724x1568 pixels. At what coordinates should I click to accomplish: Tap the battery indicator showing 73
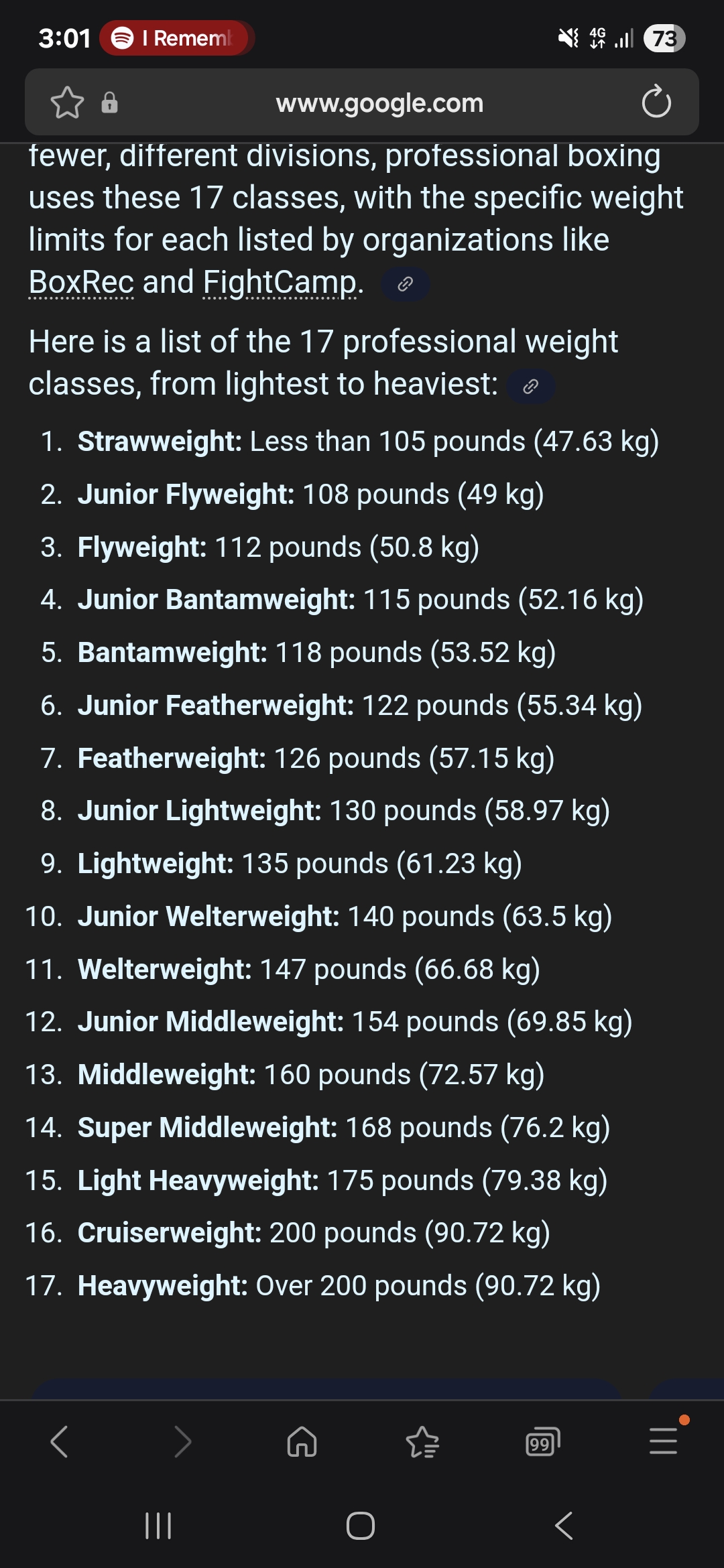tap(664, 38)
